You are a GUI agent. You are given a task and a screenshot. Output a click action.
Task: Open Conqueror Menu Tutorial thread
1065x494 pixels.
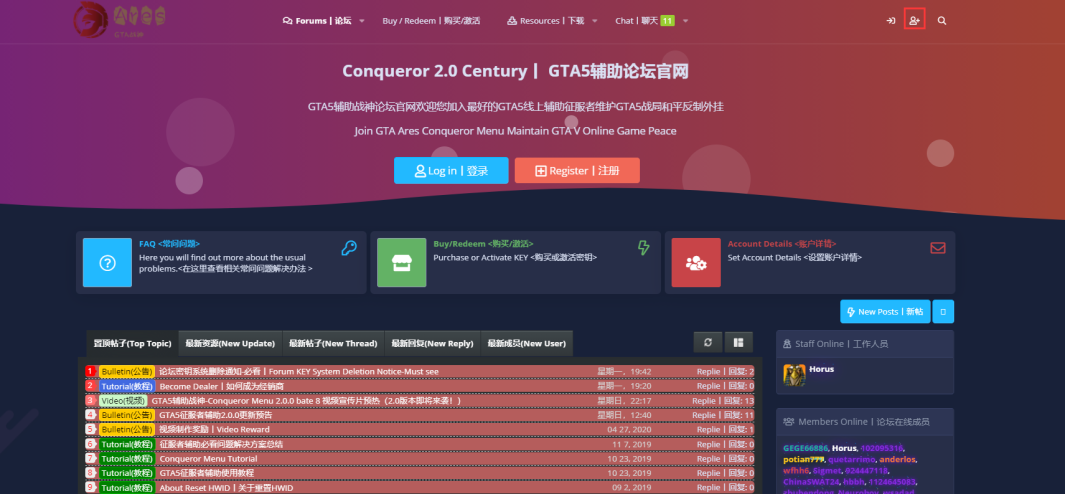coord(209,459)
